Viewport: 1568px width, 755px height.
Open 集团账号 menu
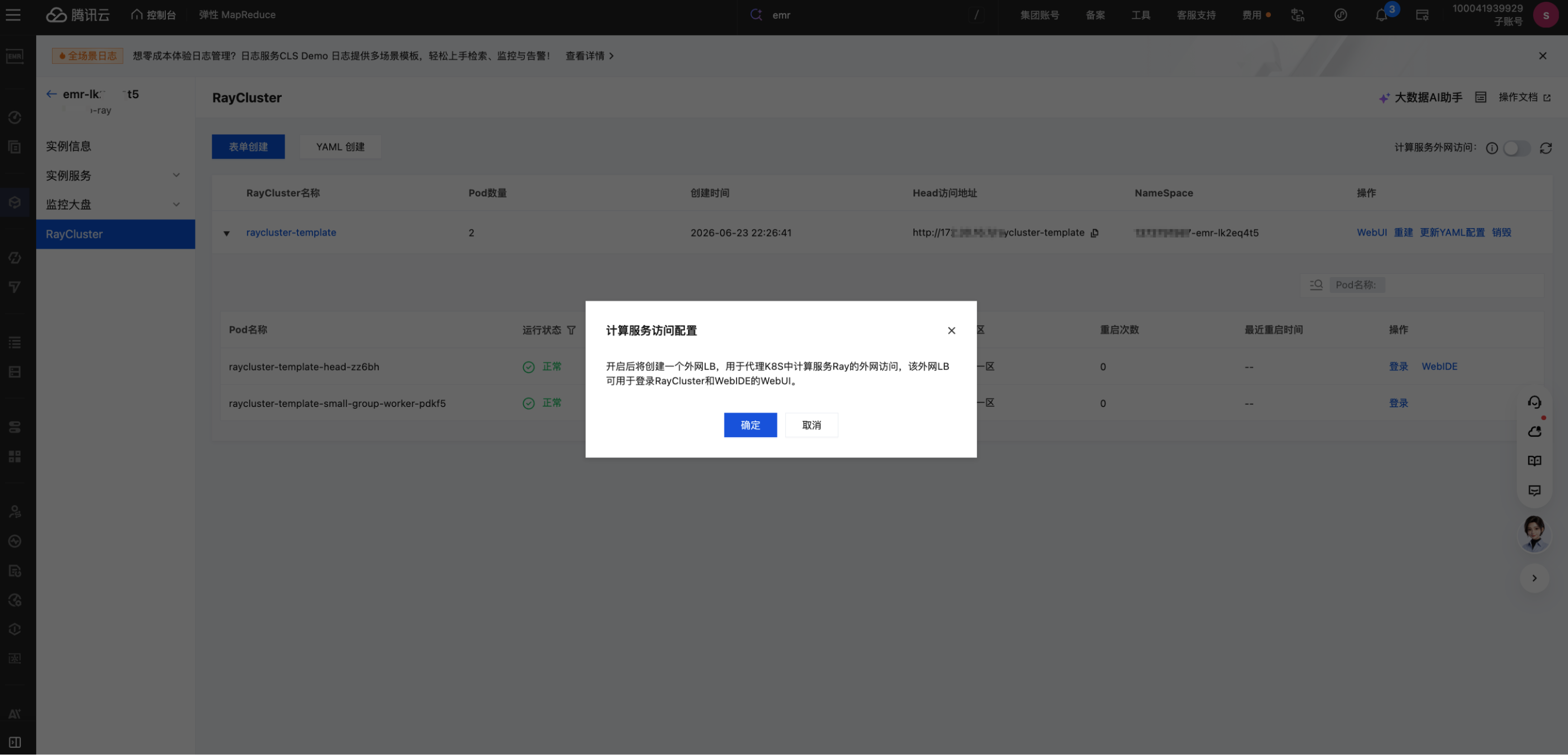coord(1039,14)
